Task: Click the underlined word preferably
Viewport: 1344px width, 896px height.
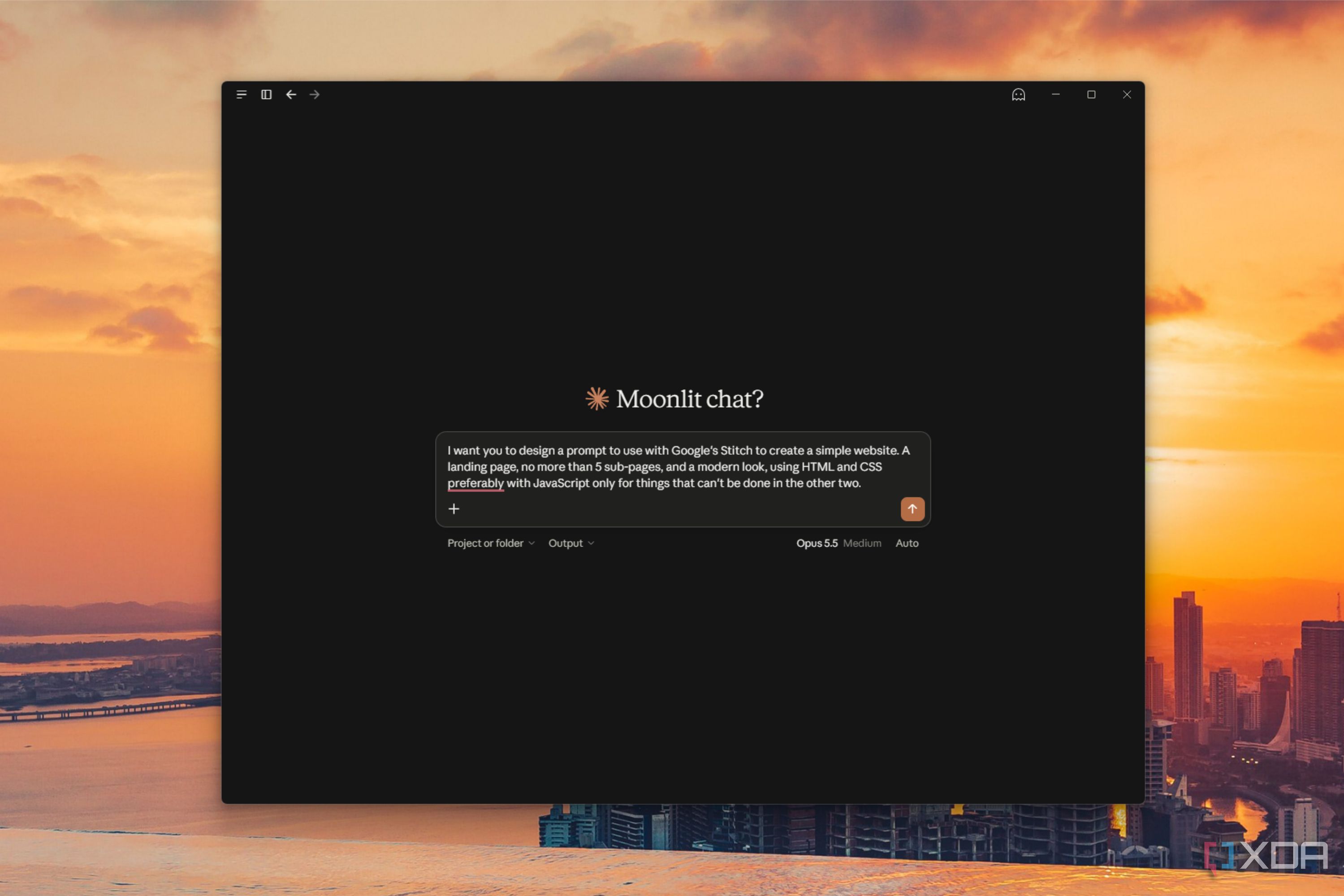Action: click(475, 483)
